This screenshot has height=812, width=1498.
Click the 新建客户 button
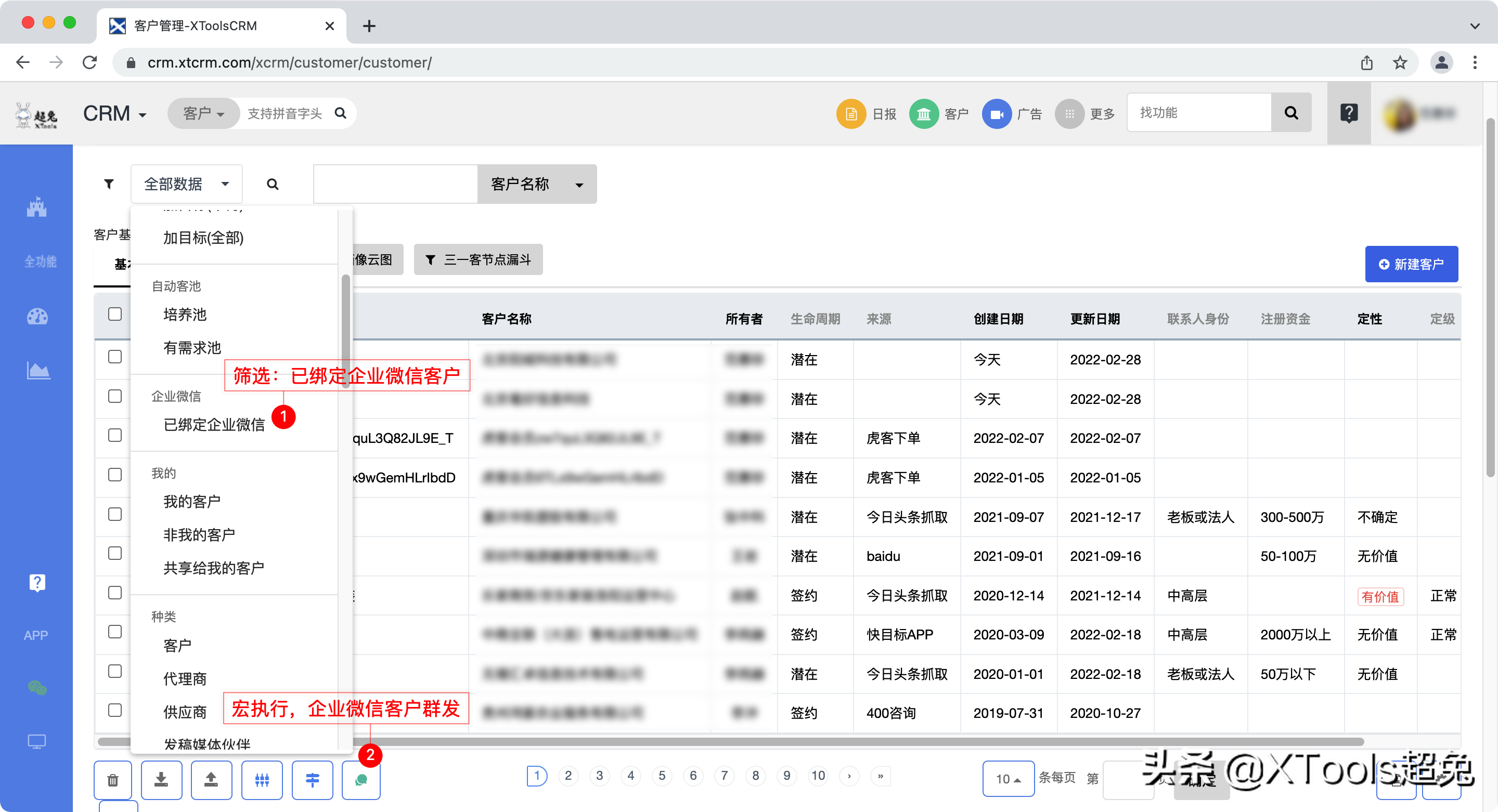tap(1411, 264)
